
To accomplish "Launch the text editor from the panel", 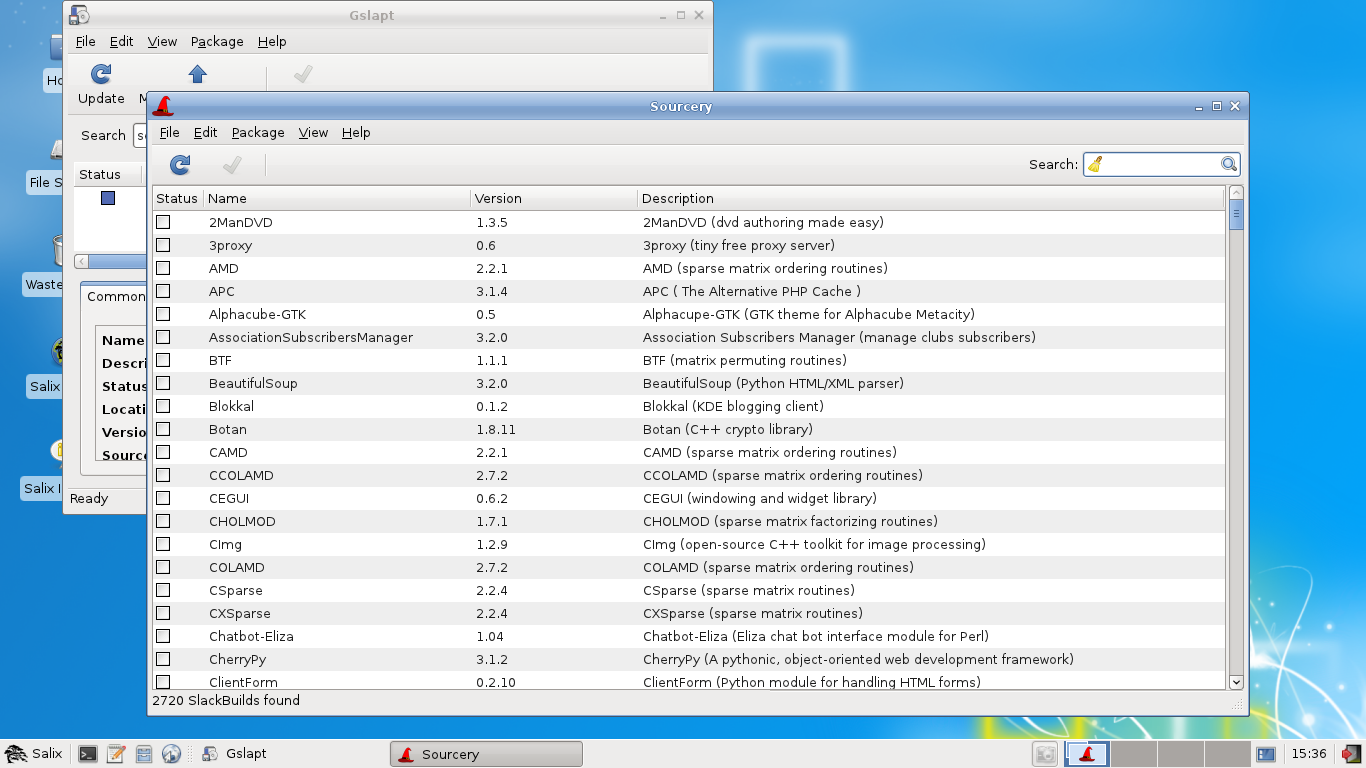I will click(116, 754).
